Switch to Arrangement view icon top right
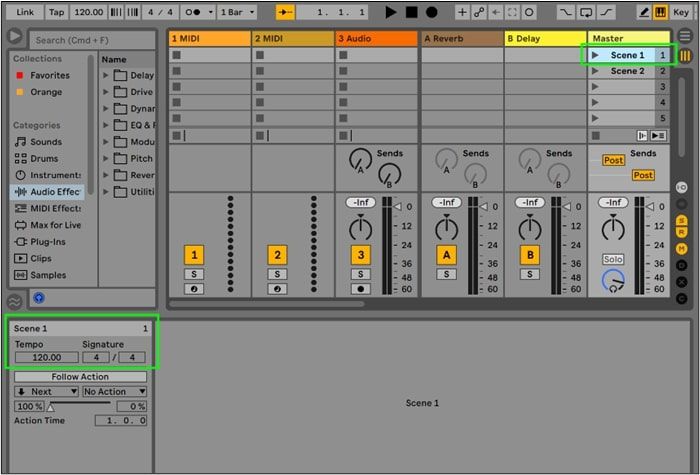 tap(685, 35)
